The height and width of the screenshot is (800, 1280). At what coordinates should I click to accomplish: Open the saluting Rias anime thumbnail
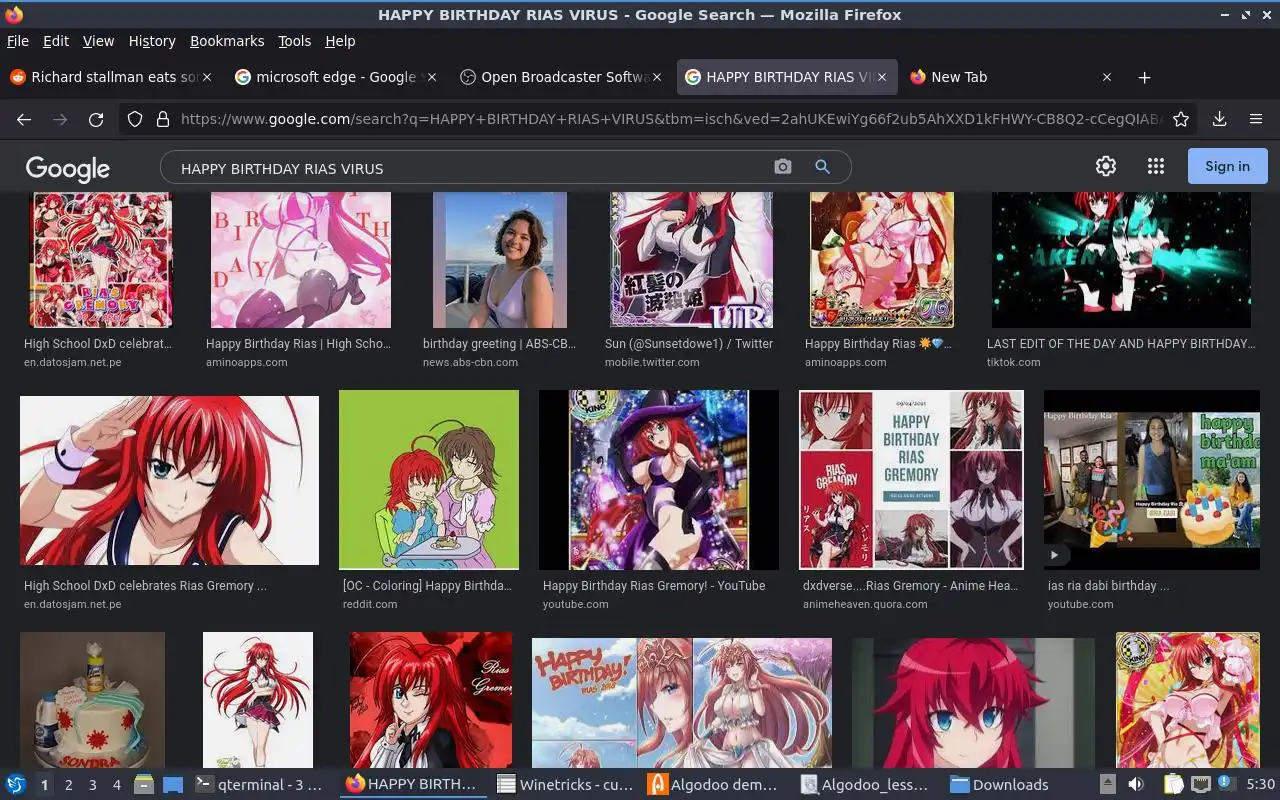169,480
